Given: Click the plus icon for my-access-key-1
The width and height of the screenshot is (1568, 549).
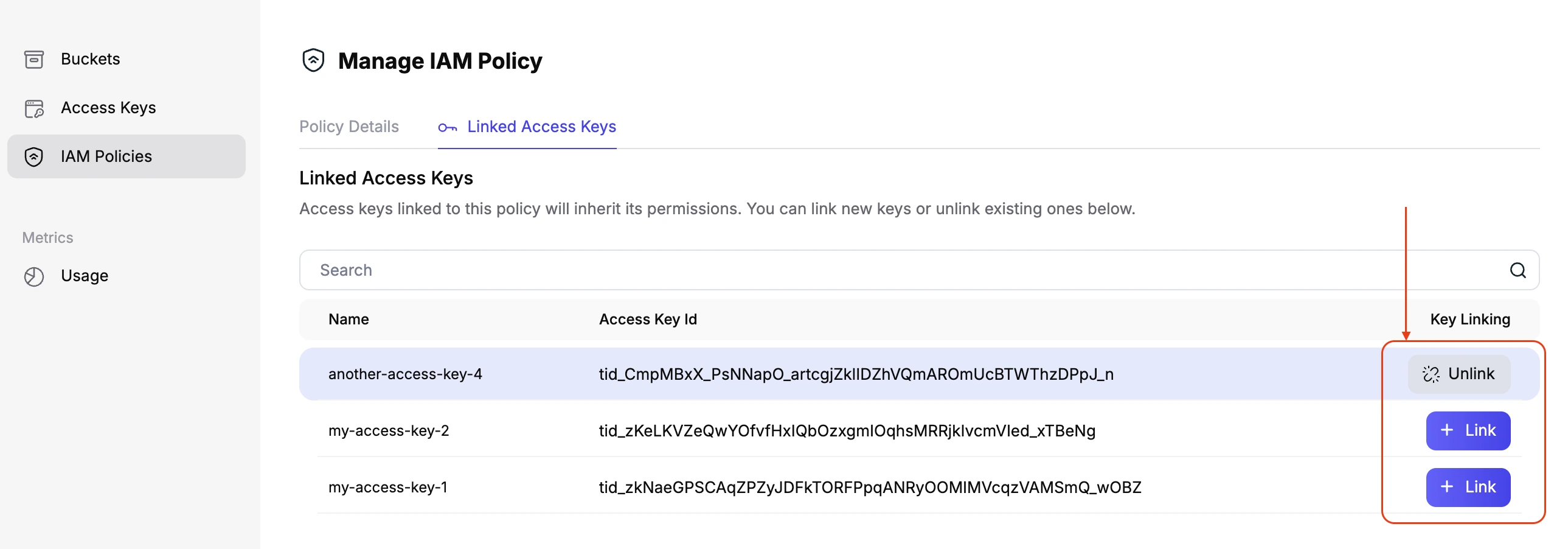Looking at the screenshot, I should [x=1447, y=487].
